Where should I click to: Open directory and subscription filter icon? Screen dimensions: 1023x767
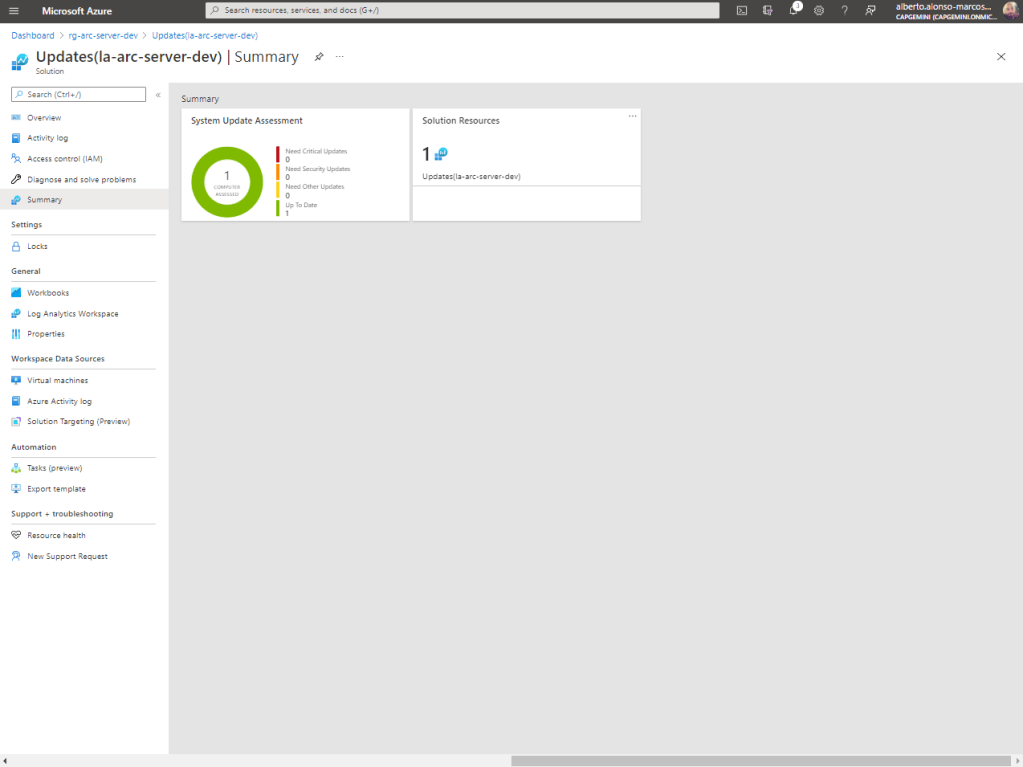pos(768,10)
